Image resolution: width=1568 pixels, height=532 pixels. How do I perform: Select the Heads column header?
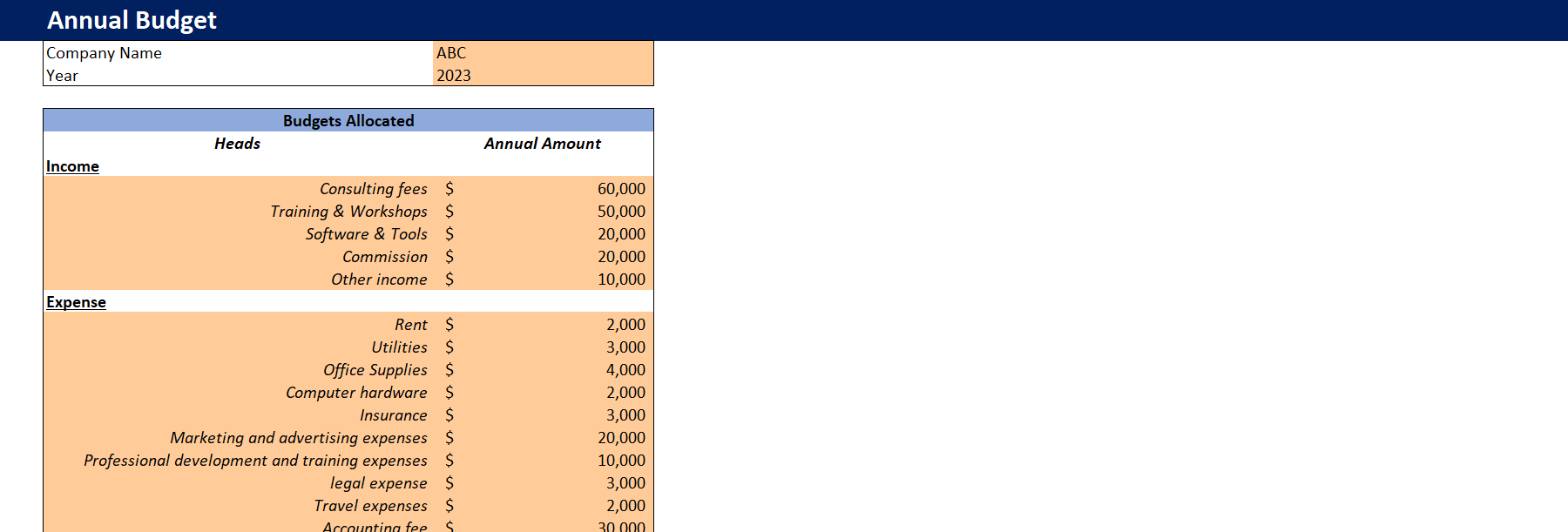coord(237,144)
